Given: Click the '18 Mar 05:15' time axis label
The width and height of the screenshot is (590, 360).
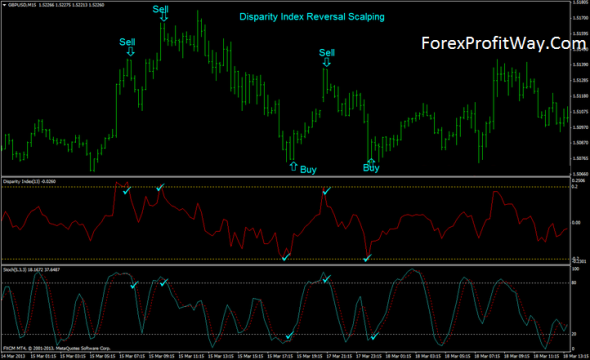Looking at the screenshot, I should (x=458, y=356).
